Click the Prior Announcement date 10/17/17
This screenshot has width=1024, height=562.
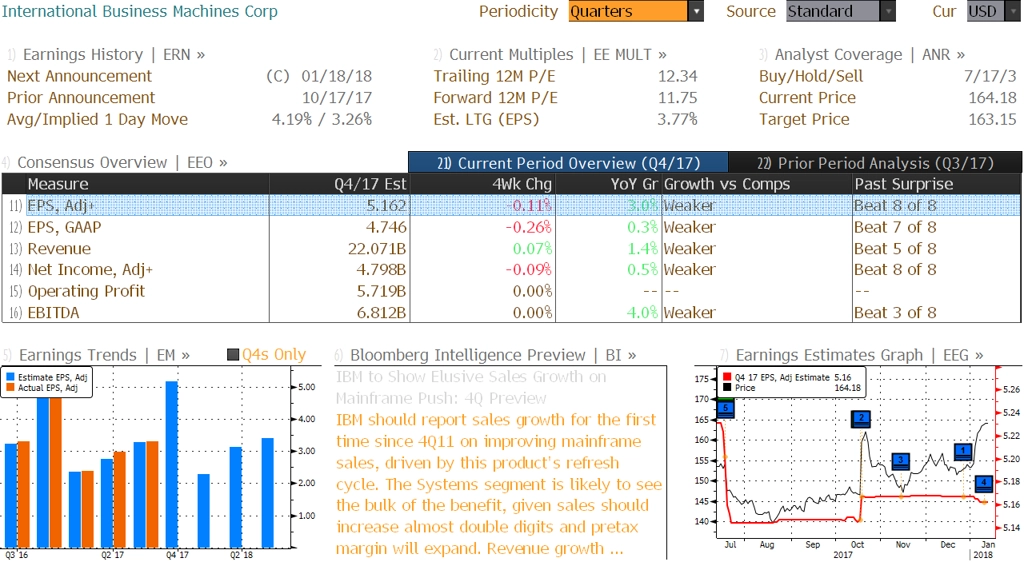(336, 98)
